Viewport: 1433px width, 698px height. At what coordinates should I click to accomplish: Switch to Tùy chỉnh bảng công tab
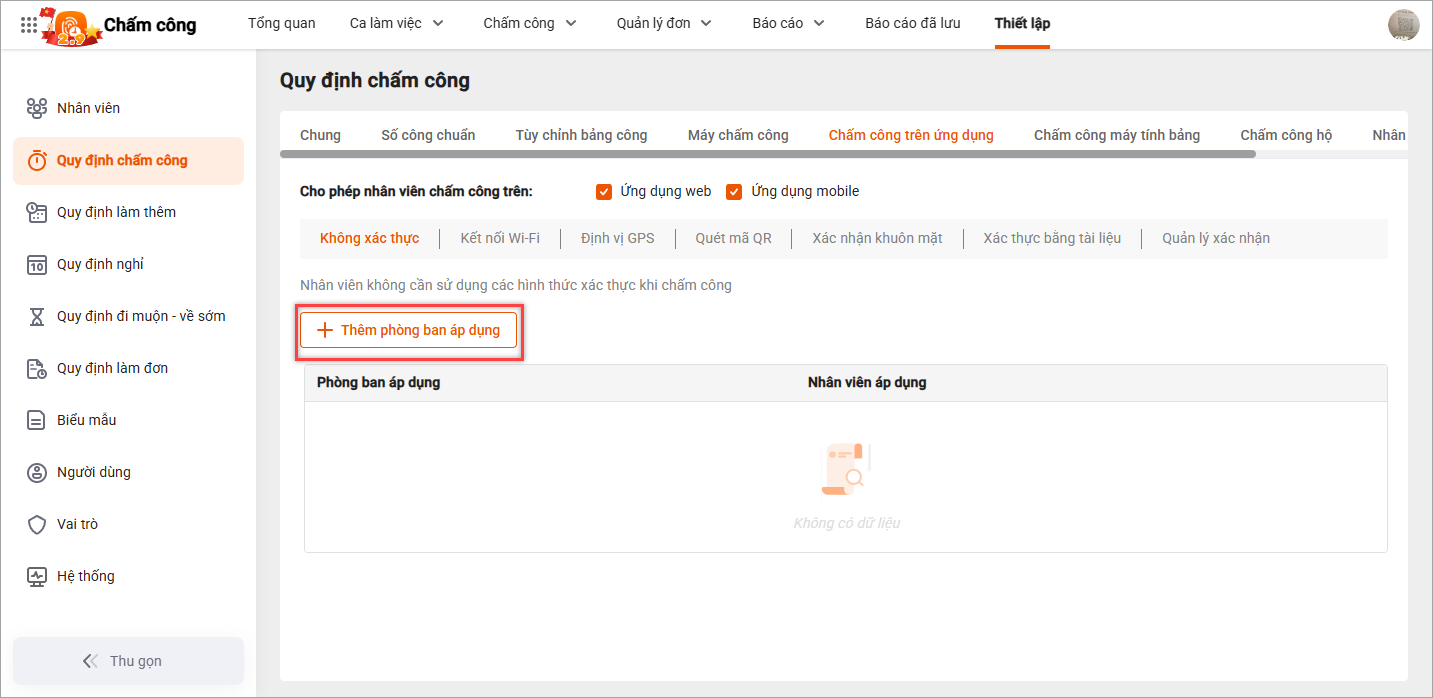click(x=581, y=135)
